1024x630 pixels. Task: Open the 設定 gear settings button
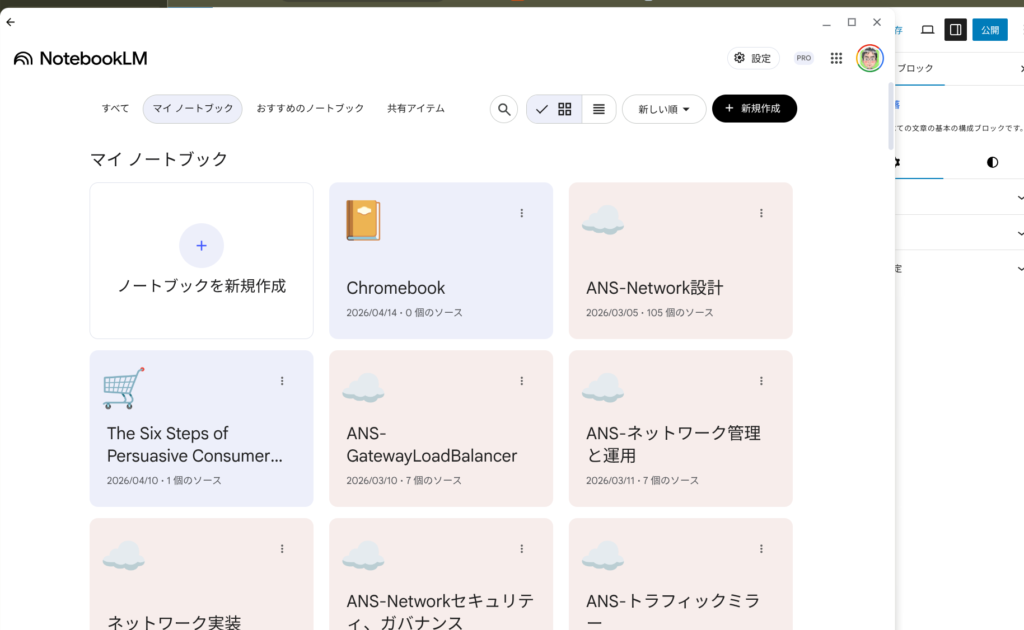point(753,58)
